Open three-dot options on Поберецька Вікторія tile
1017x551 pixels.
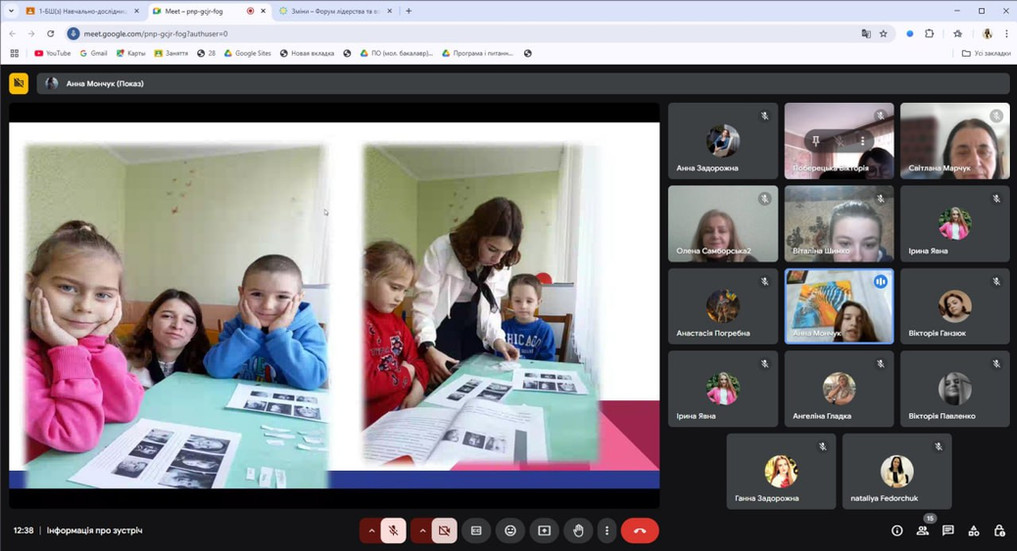862,141
